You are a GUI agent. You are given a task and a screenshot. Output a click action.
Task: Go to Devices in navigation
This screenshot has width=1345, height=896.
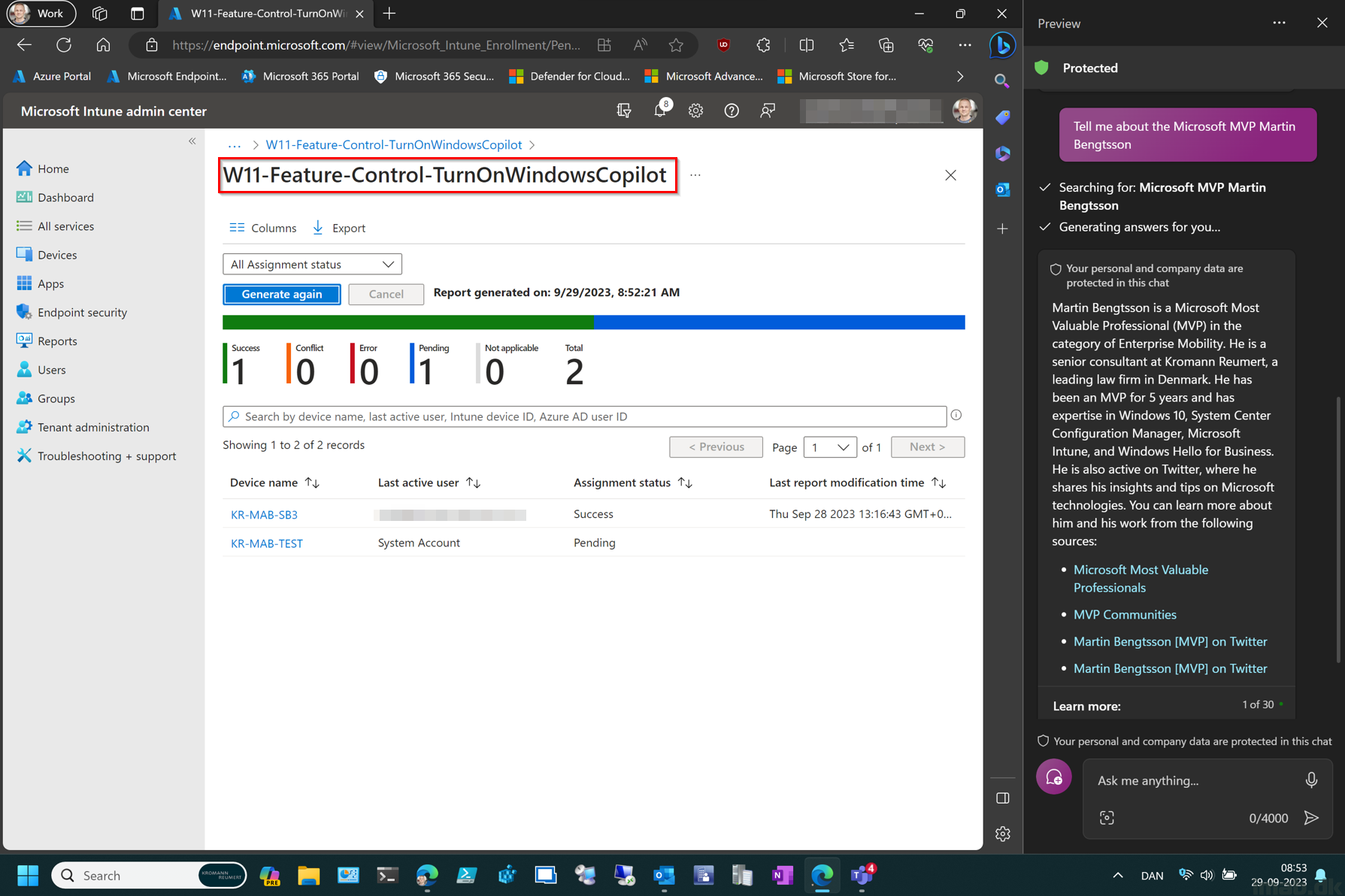(x=57, y=255)
